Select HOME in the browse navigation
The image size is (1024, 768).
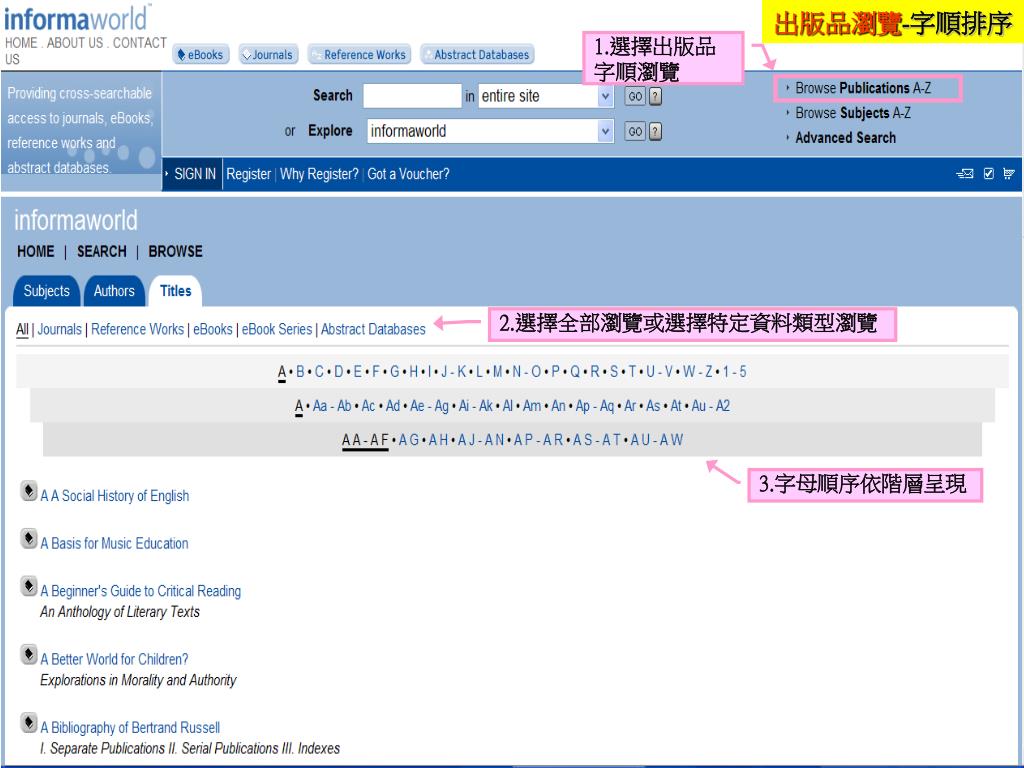(36, 251)
